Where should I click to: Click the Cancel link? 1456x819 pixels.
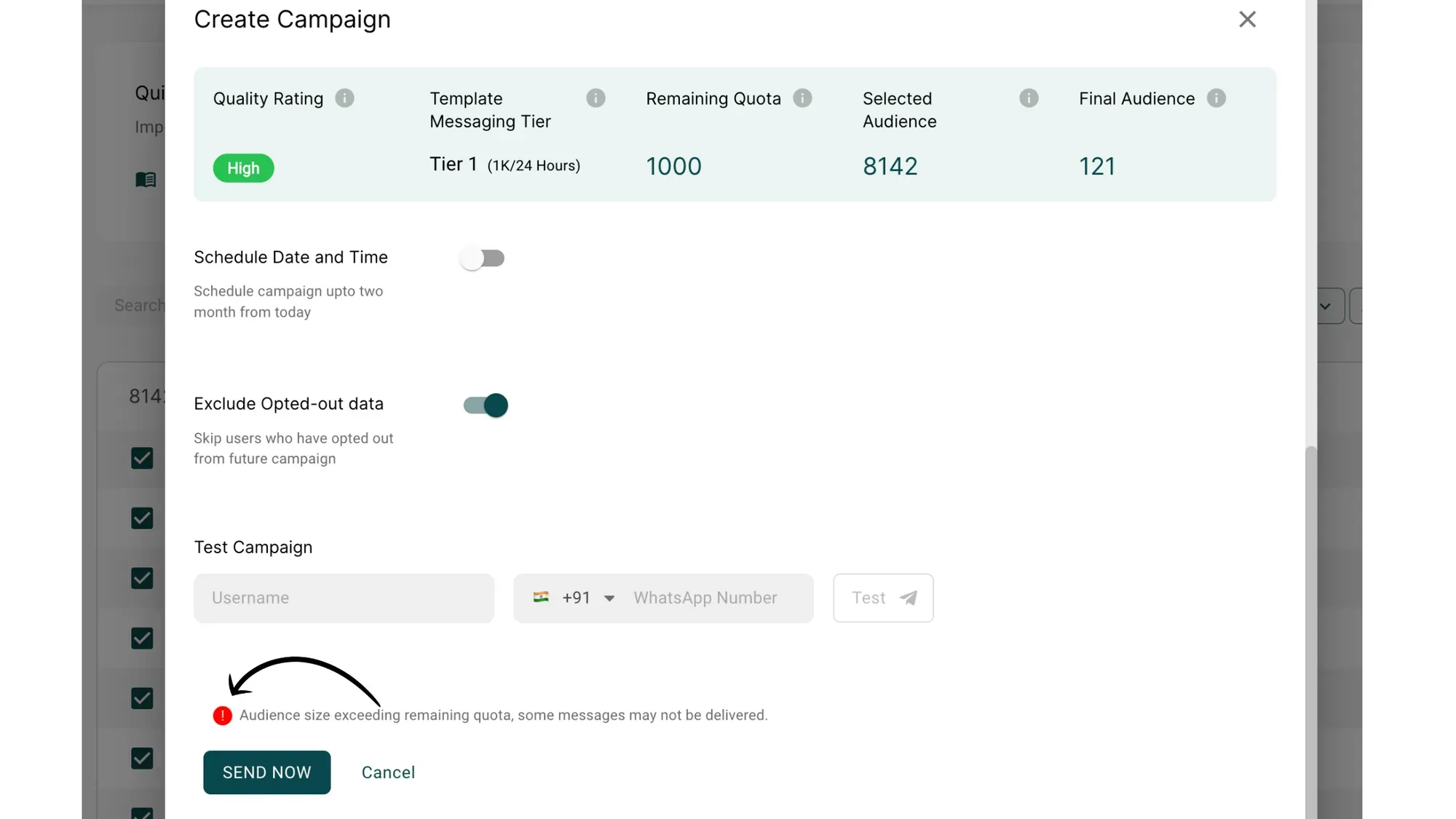(x=388, y=772)
